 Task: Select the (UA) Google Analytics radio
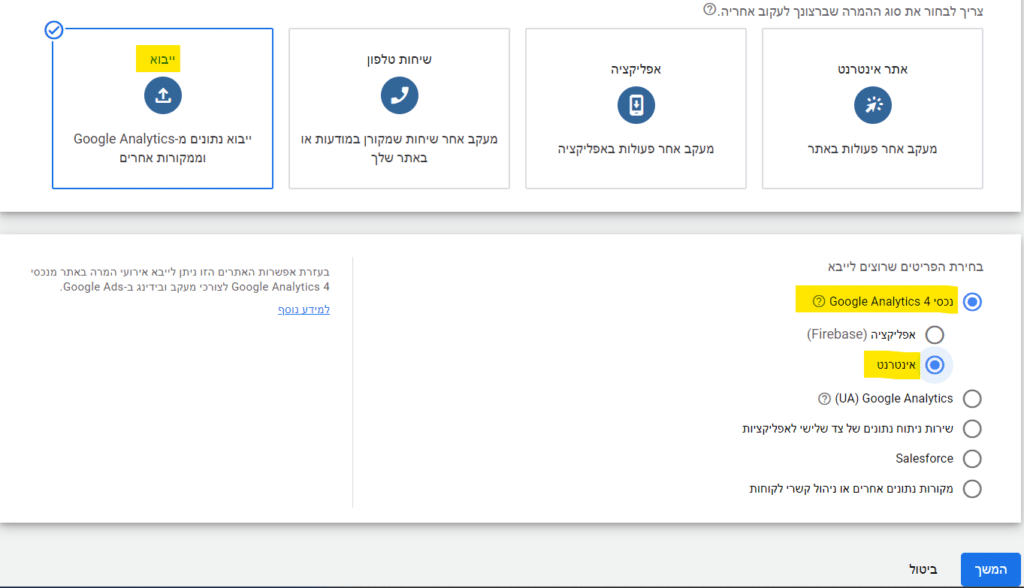point(972,399)
